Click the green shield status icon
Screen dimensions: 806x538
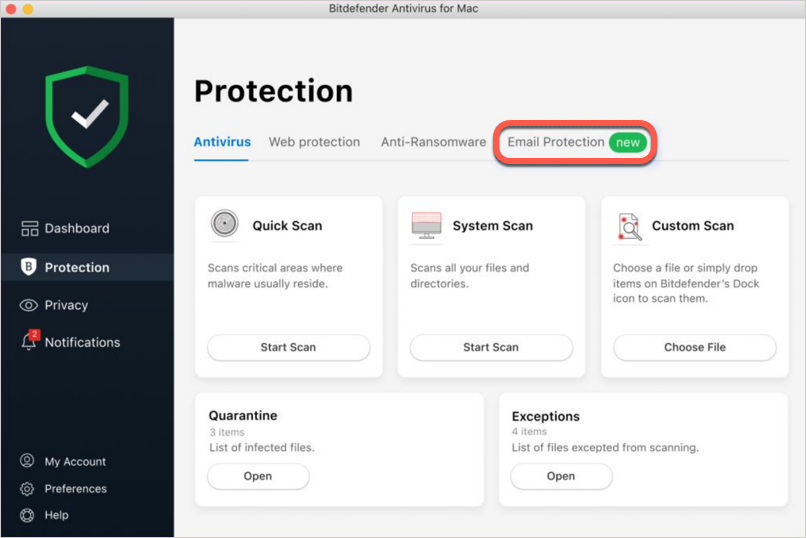(87, 117)
